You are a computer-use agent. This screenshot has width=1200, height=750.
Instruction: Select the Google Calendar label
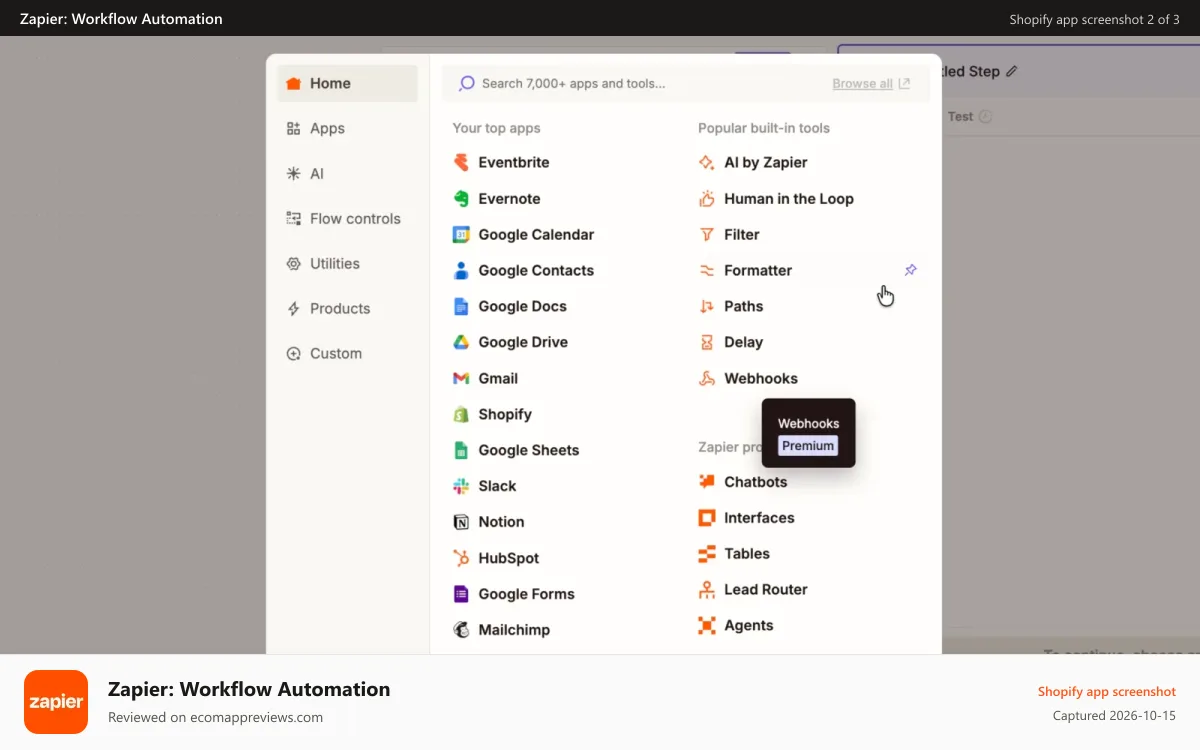536,234
